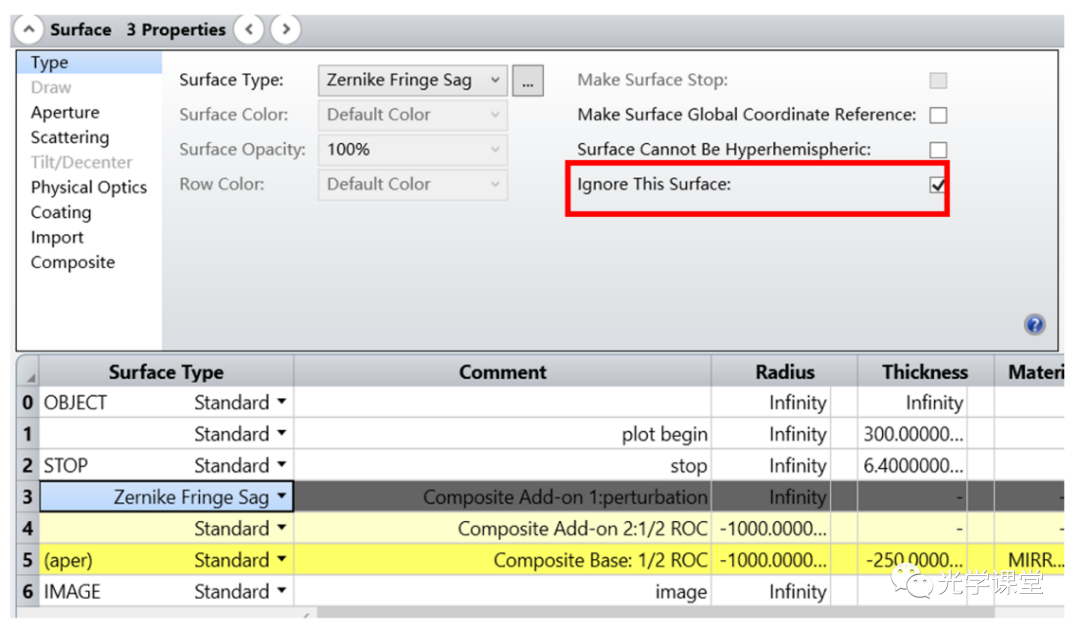
Task: Open the help question mark icon
Action: click(1034, 324)
